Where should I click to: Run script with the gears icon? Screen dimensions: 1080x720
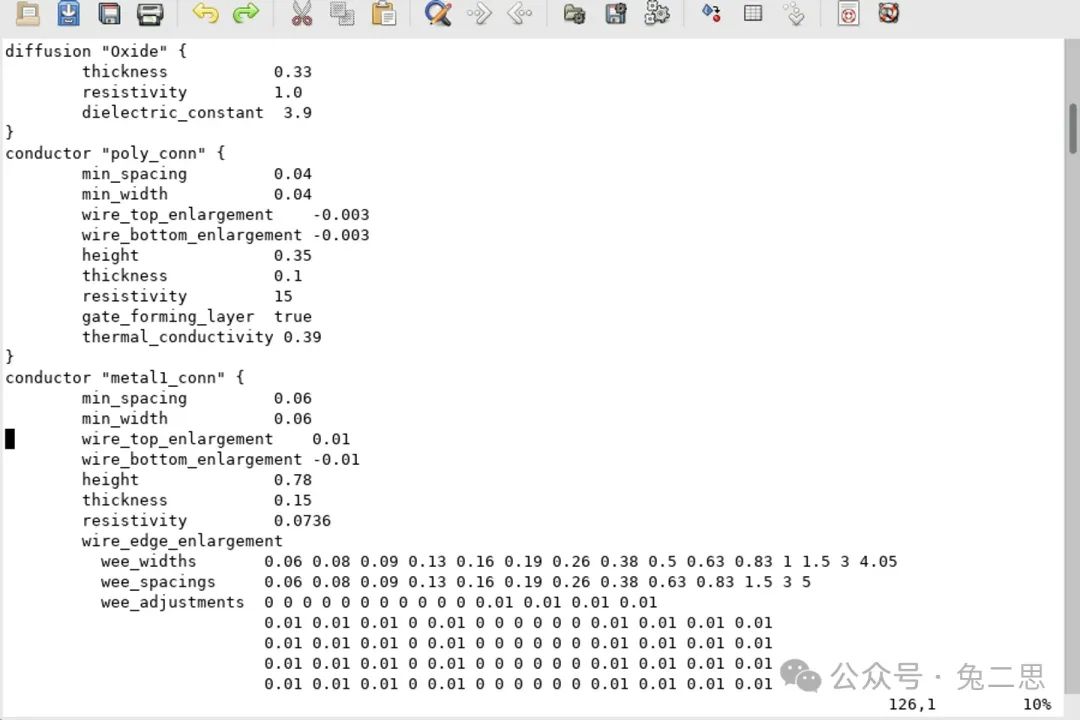point(656,13)
